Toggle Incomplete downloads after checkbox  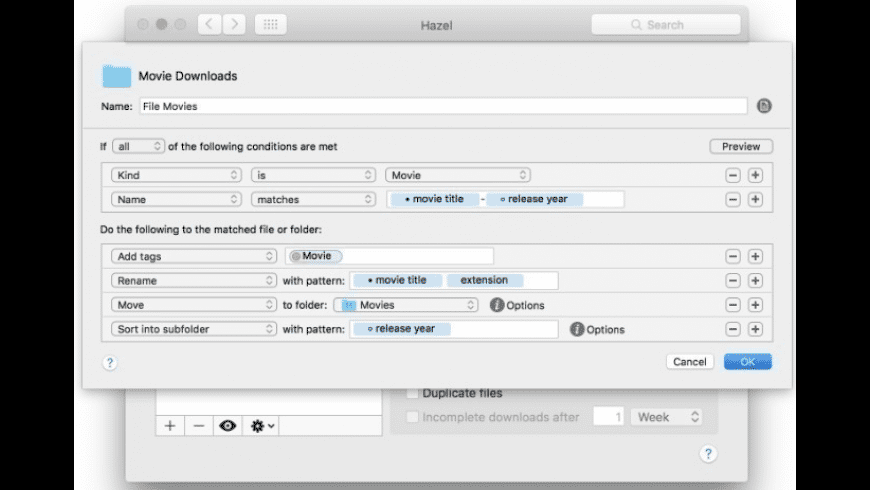point(412,417)
